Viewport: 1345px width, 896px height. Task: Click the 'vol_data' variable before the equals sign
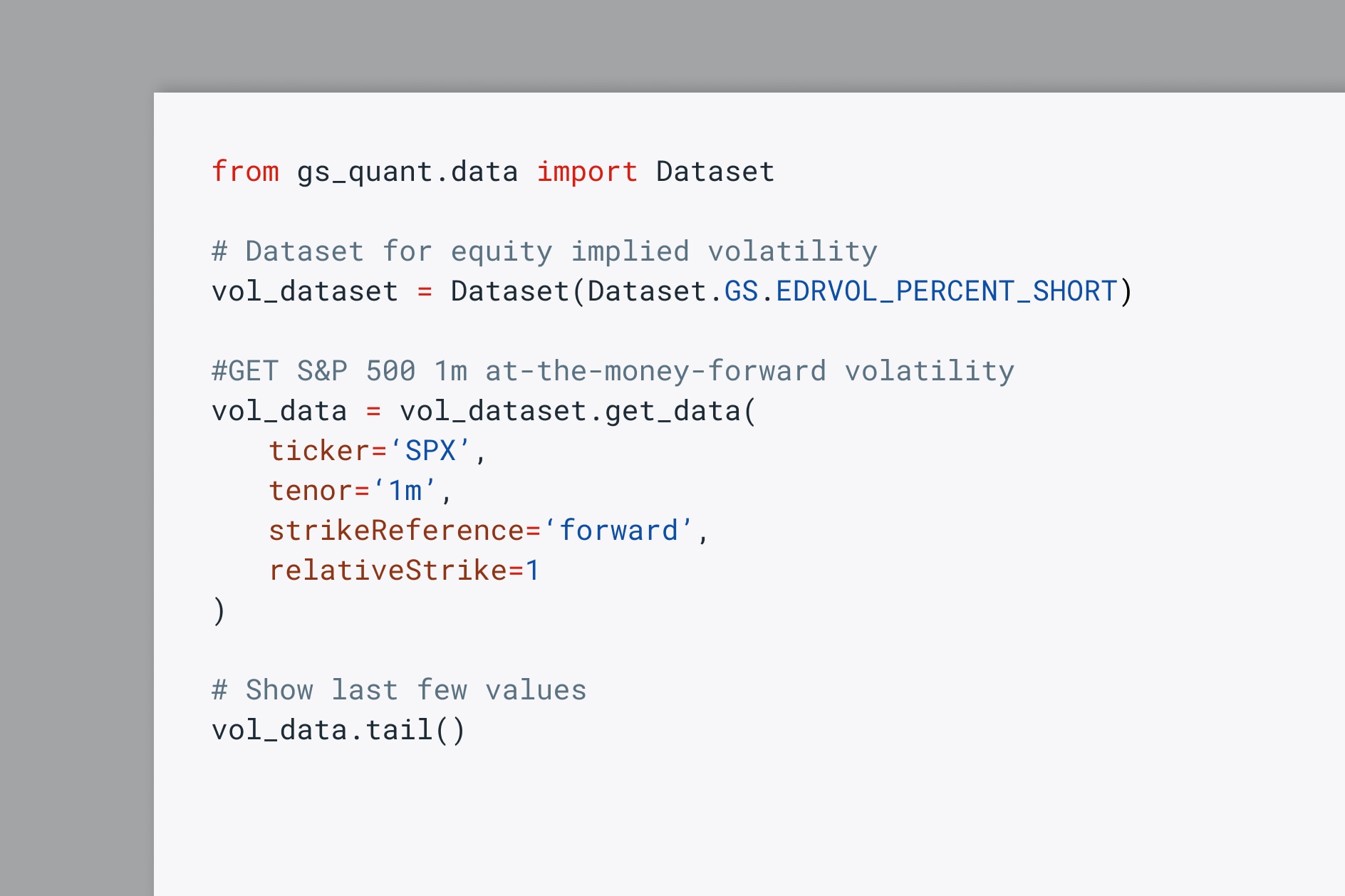point(279,411)
